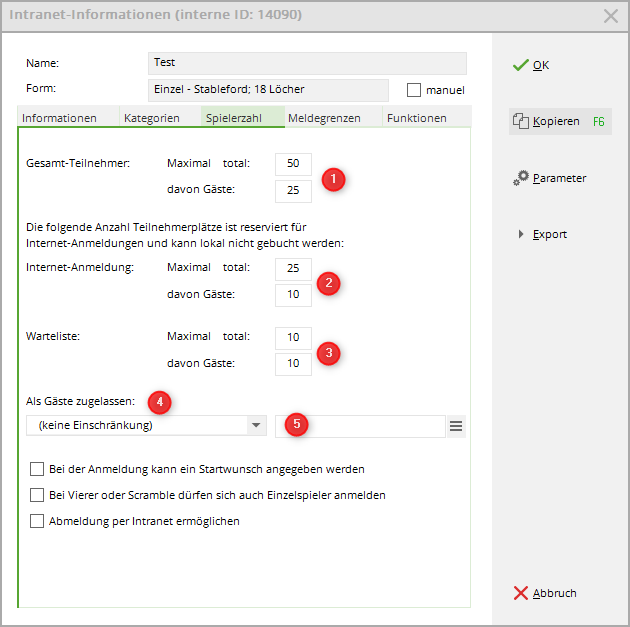Click the red X Abbruch icon

pos(520,593)
